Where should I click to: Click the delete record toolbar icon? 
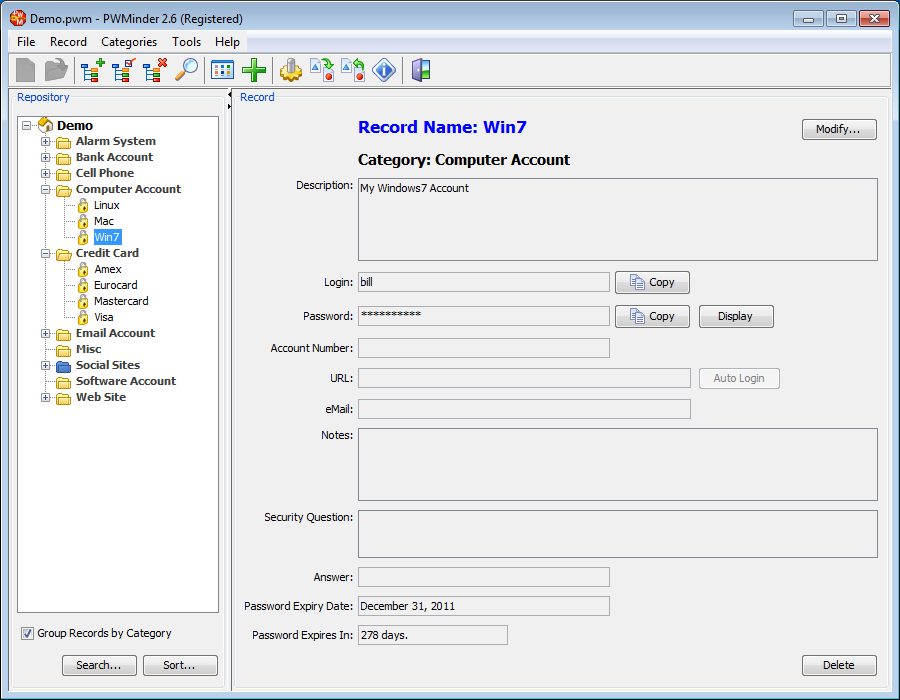tap(154, 70)
